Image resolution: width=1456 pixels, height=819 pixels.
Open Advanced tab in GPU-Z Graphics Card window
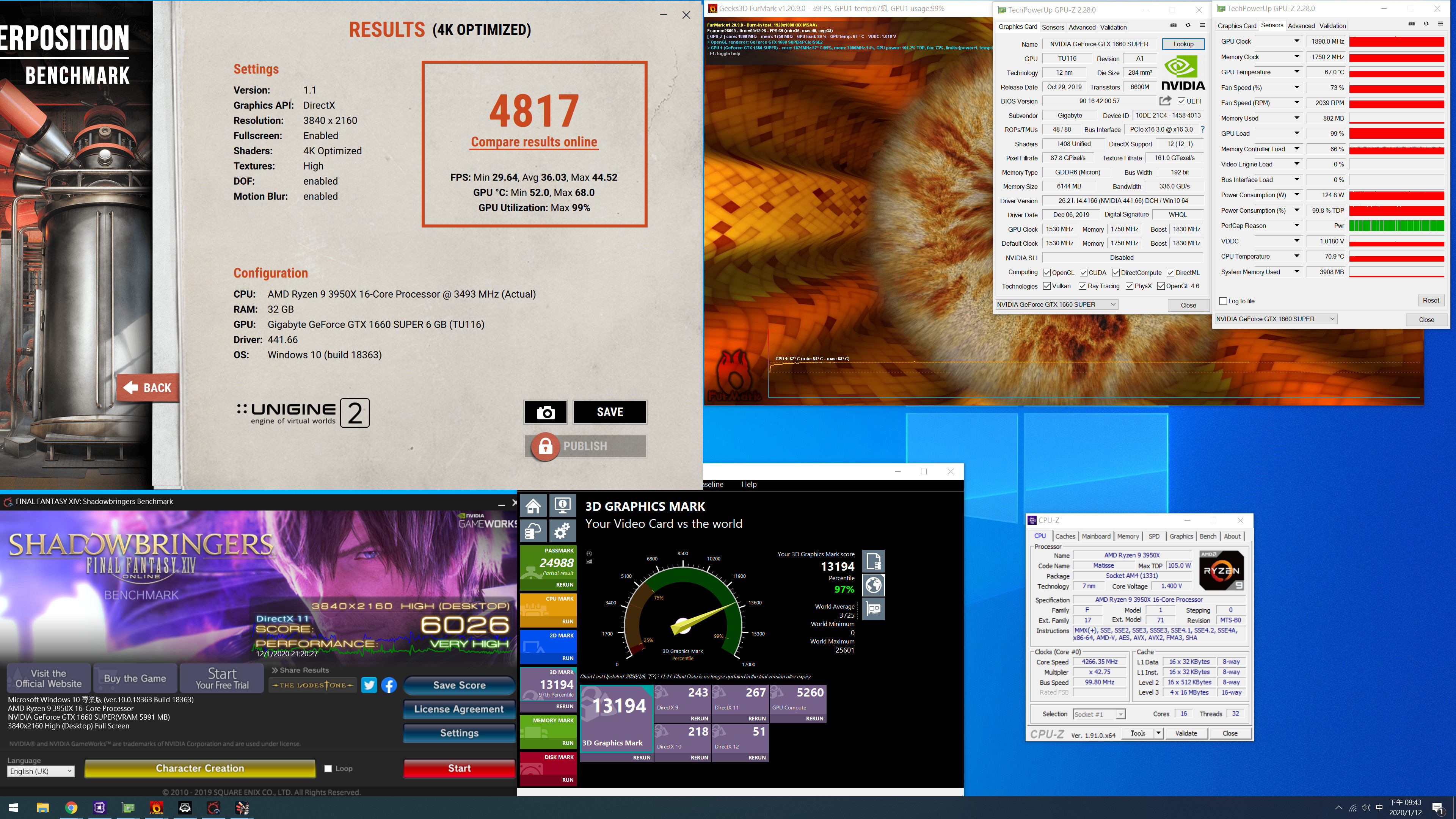(1082, 27)
